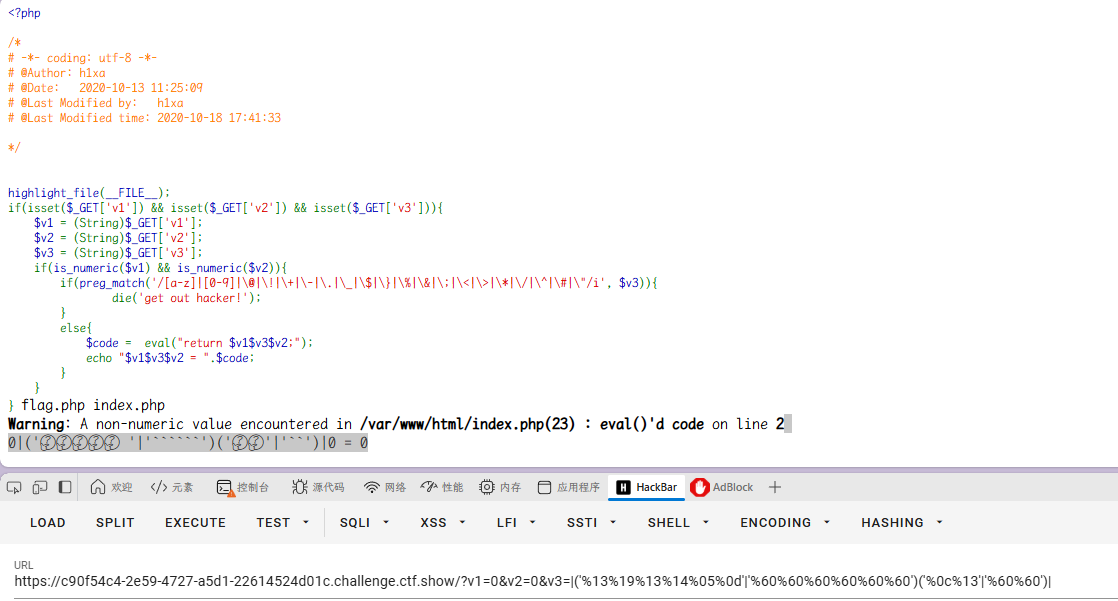Activate the inspect element picker icon
This screenshot has height=601, width=1118.
pos(14,488)
